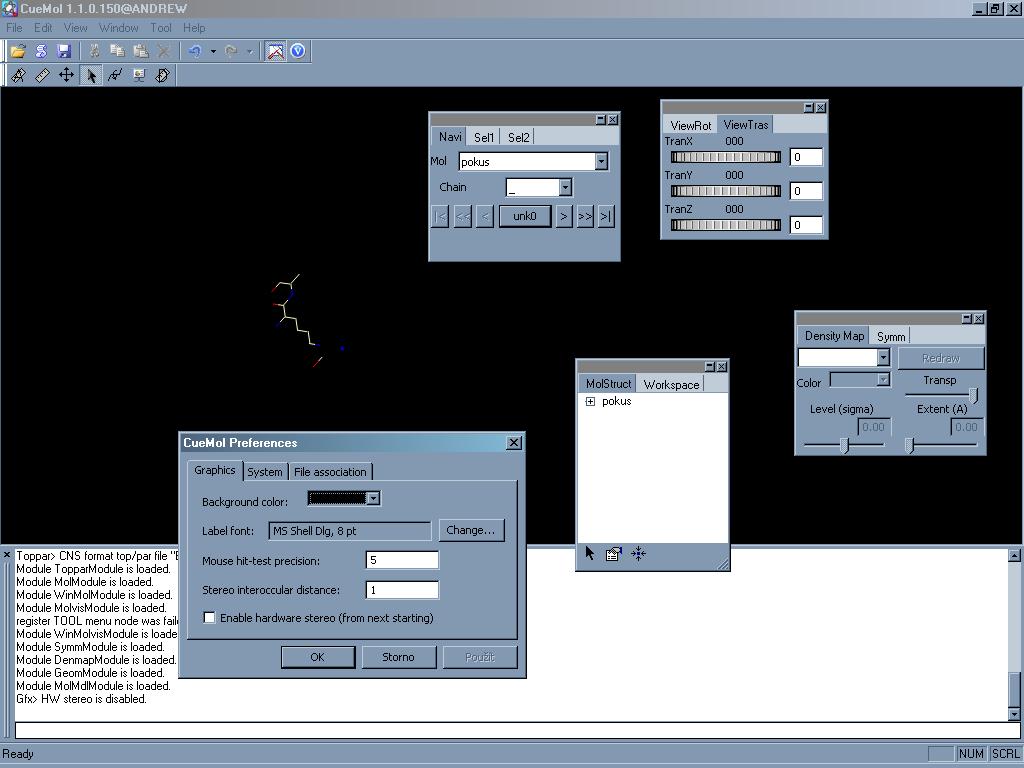This screenshot has width=1024, height=768.
Task: Click the TranY thumbwheel slider
Action: pos(726,191)
